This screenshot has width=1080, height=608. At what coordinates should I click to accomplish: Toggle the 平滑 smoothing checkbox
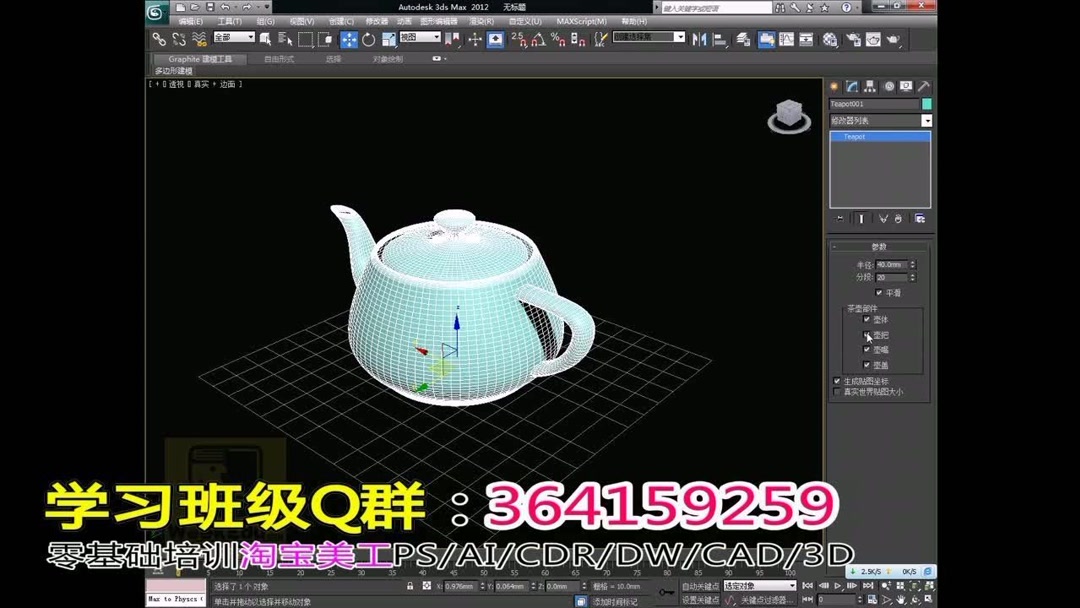[878, 290]
